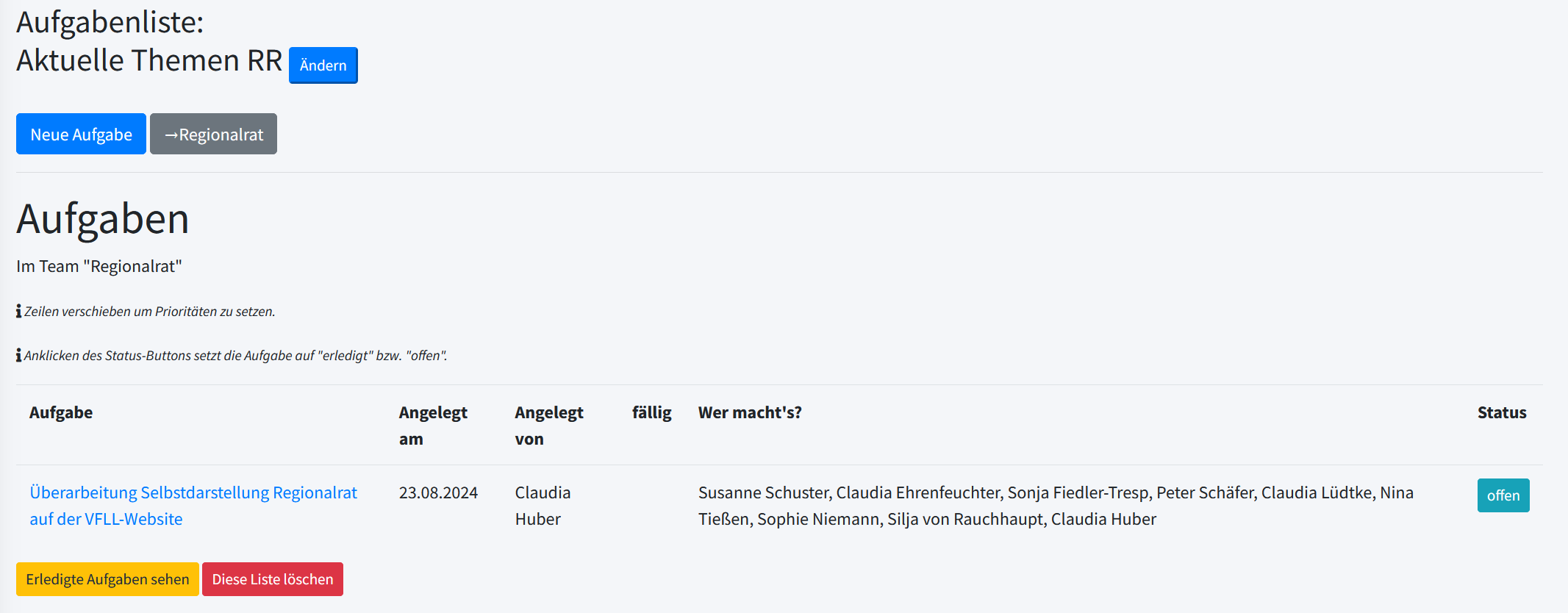Click the date 23.08.2024 cell

(438, 492)
